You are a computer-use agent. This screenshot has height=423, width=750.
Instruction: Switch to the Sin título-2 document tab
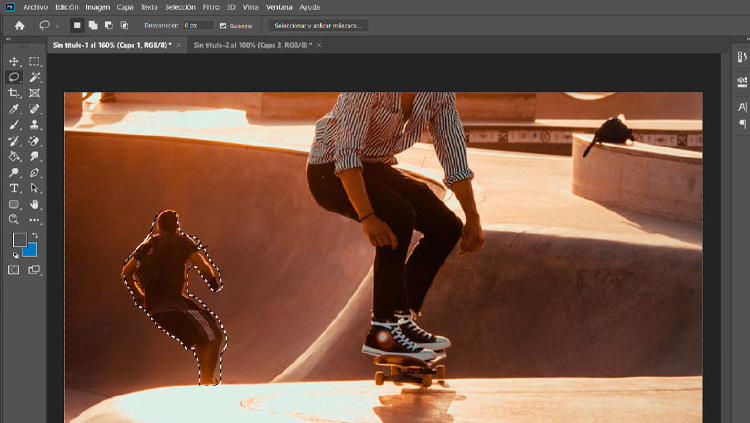(x=253, y=45)
